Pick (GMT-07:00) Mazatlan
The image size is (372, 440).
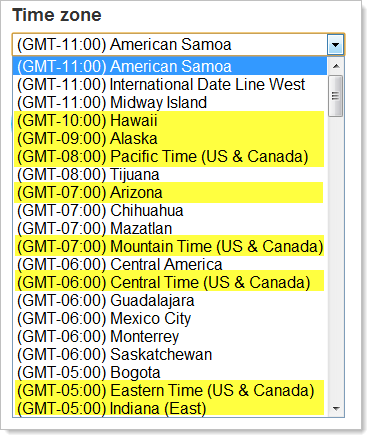coord(170,228)
